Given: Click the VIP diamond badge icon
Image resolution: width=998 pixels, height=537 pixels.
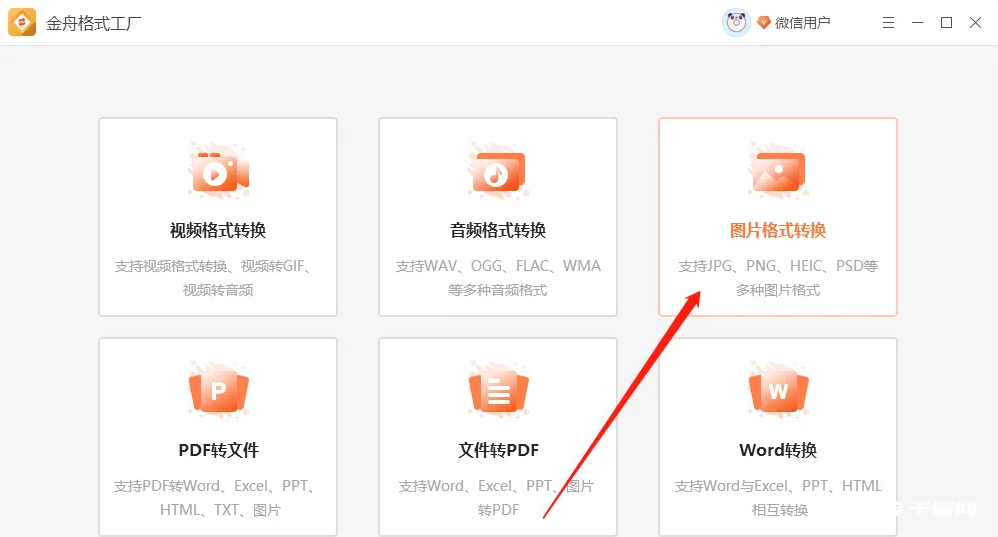Looking at the screenshot, I should tap(764, 22).
